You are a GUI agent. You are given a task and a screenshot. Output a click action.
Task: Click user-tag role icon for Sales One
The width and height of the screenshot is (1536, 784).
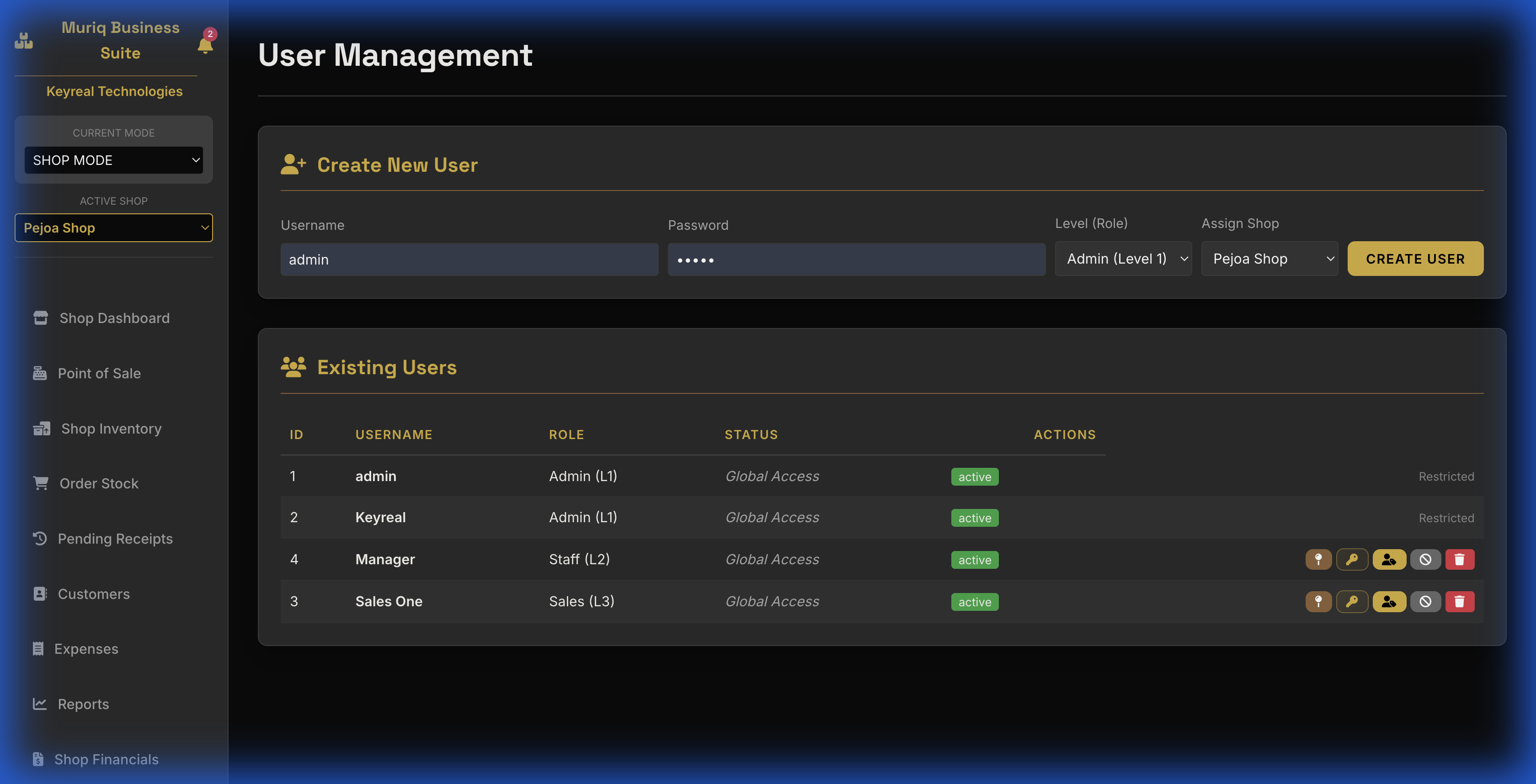pos(1389,602)
